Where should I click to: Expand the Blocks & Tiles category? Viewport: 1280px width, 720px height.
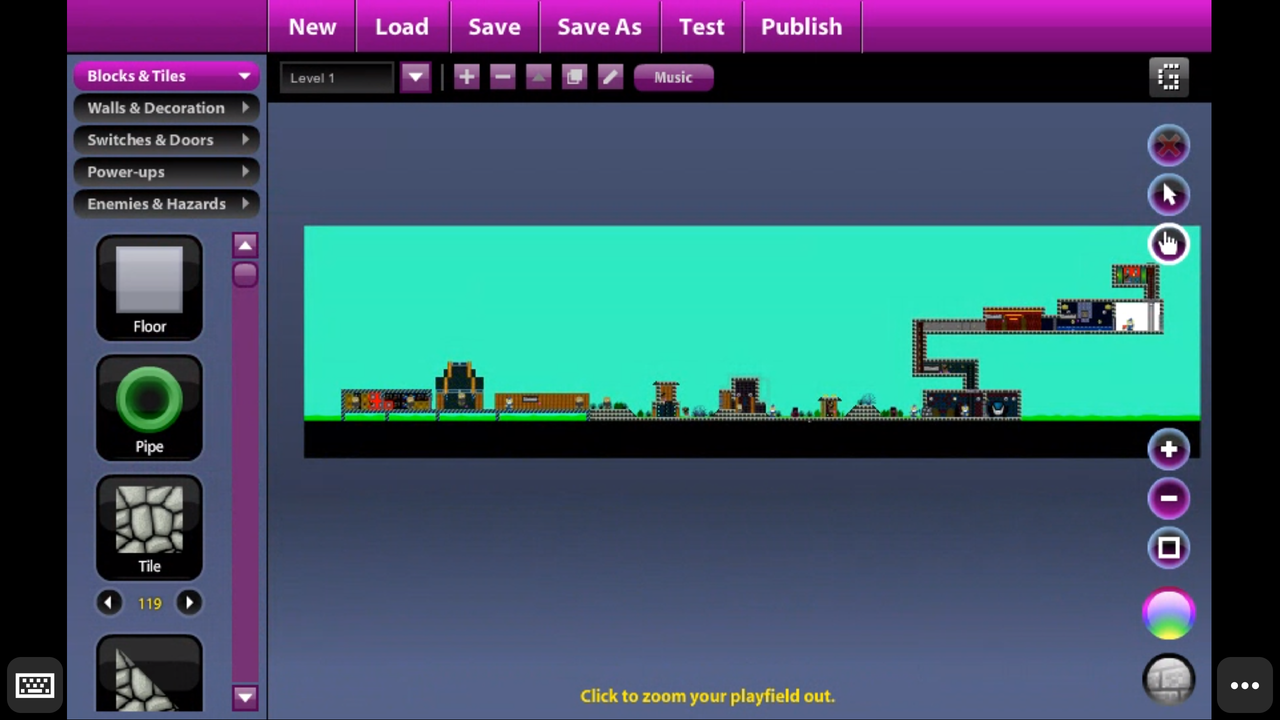tap(166, 76)
